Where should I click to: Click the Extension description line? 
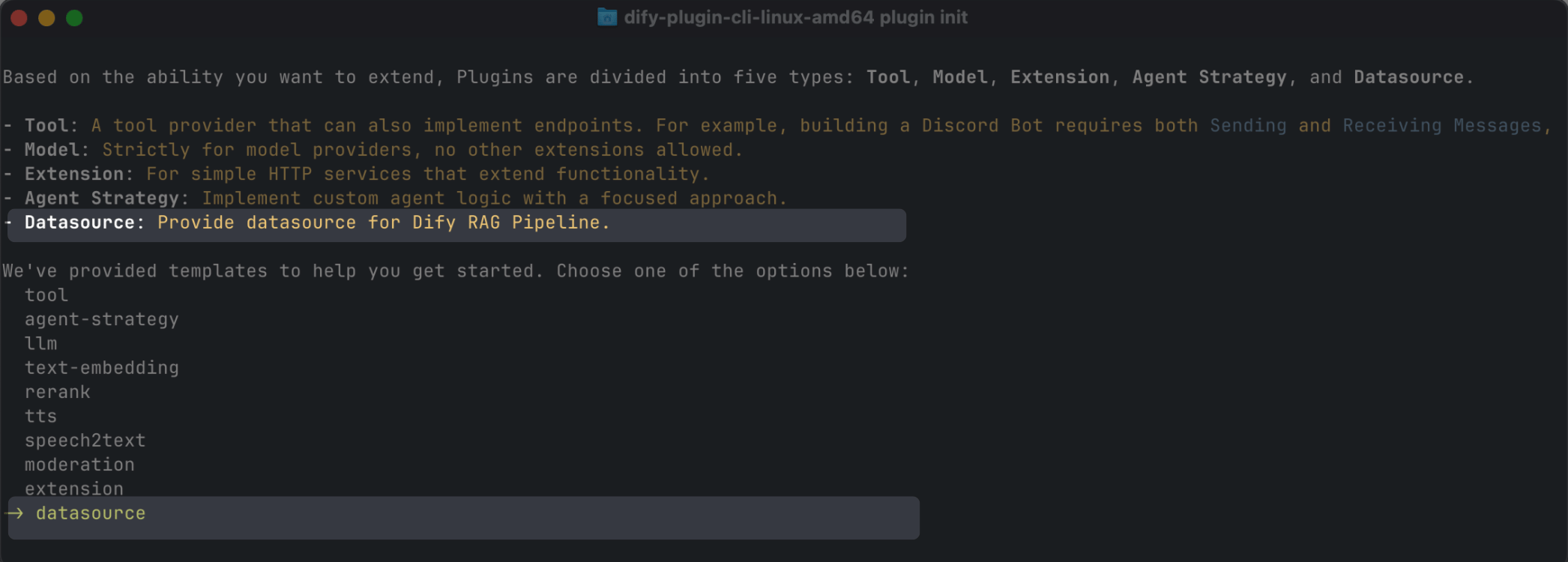(356, 174)
